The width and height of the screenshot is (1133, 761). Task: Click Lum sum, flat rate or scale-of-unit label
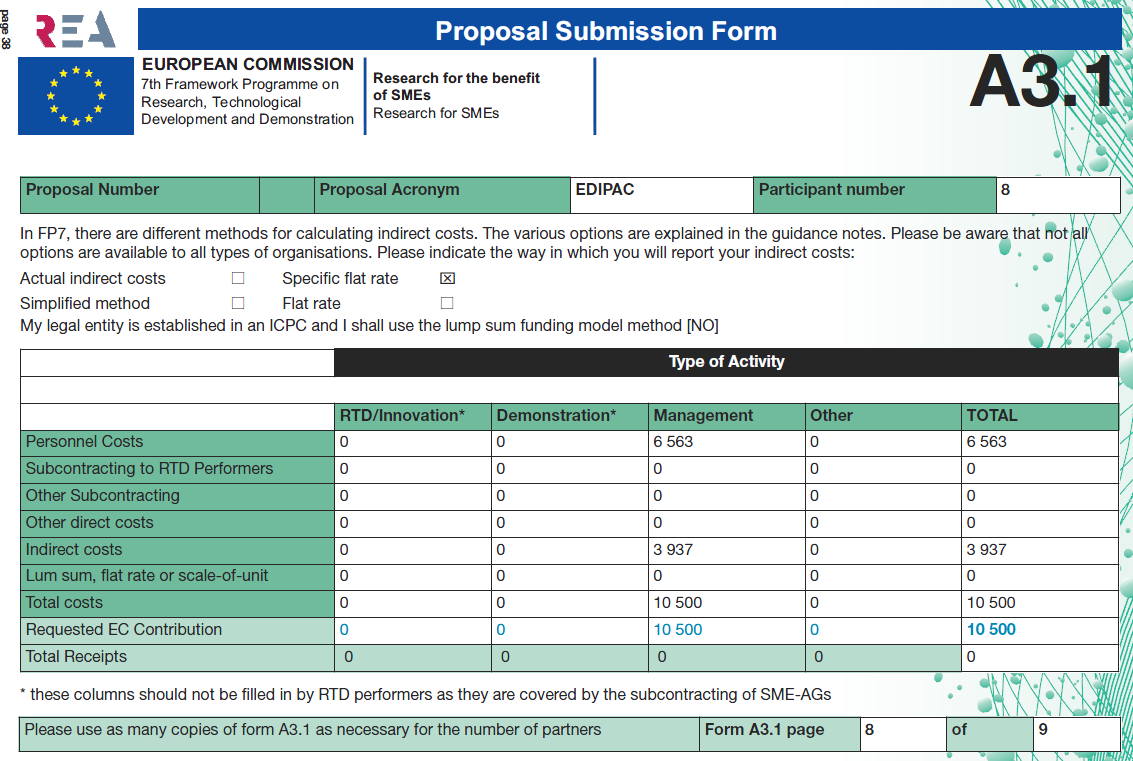click(x=177, y=576)
